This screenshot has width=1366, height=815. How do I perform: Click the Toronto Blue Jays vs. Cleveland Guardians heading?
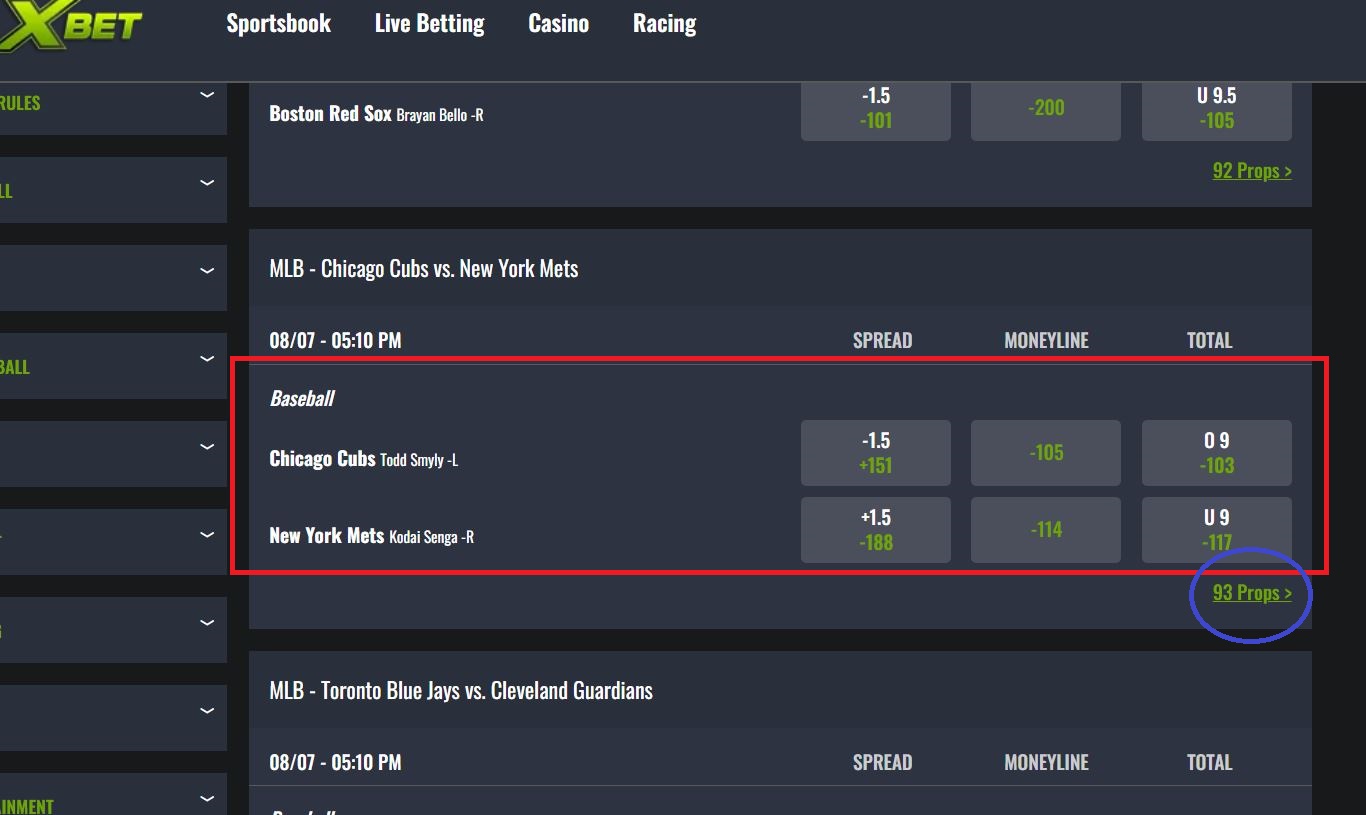pos(461,691)
